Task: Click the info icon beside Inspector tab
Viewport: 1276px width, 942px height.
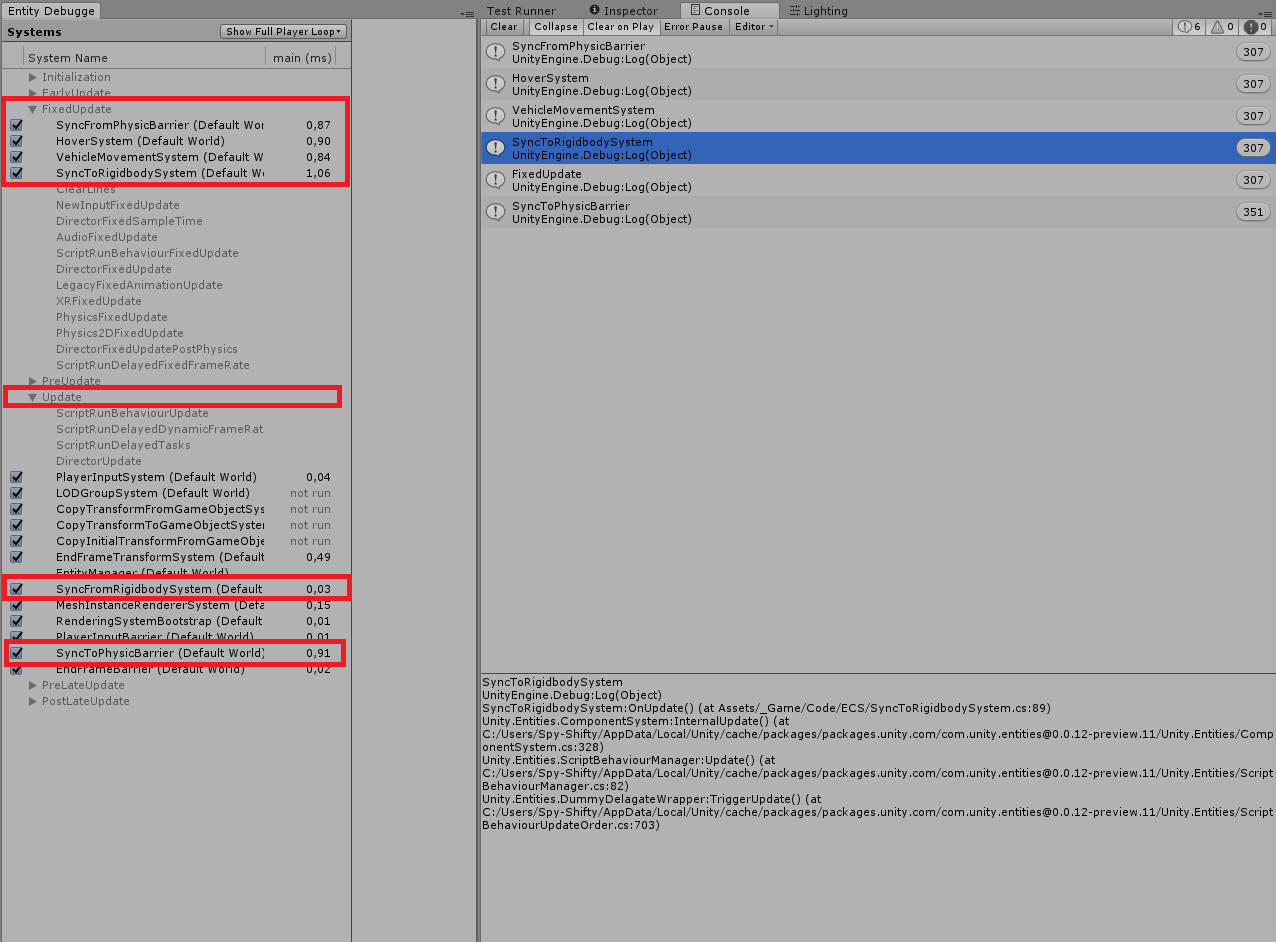Action: coord(596,11)
